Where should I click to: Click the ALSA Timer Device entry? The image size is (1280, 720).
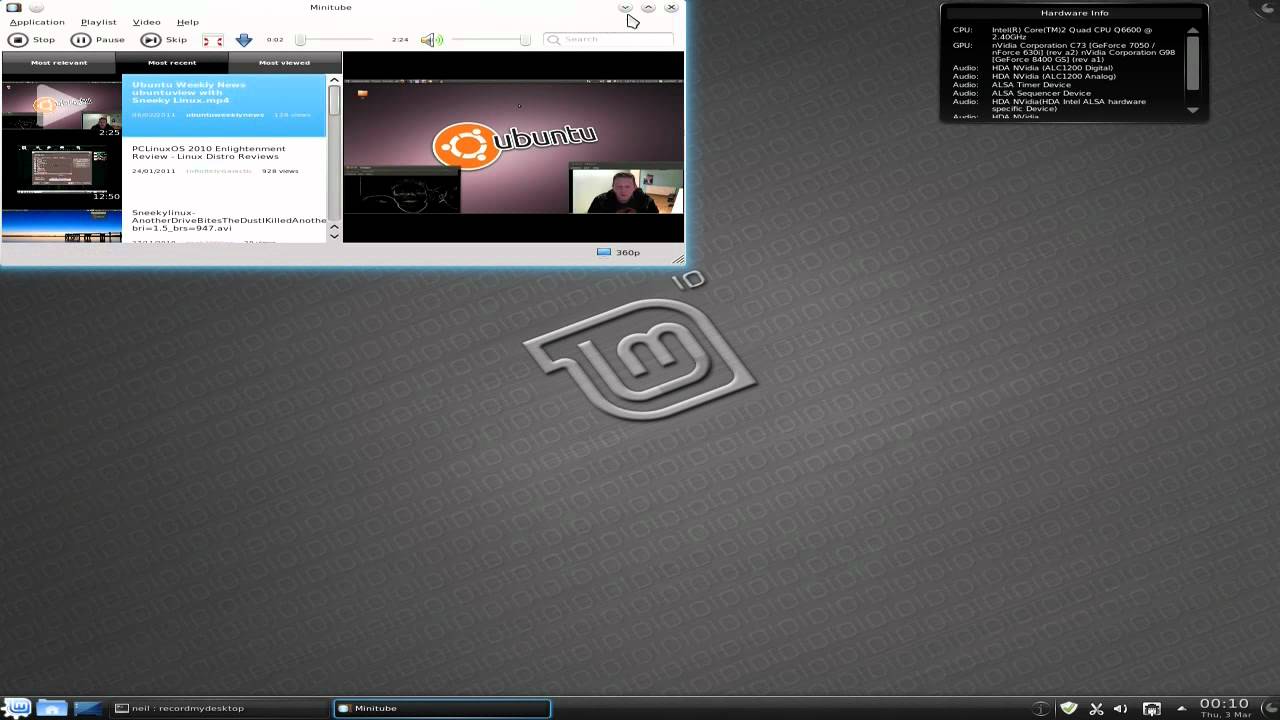[x=1031, y=85]
